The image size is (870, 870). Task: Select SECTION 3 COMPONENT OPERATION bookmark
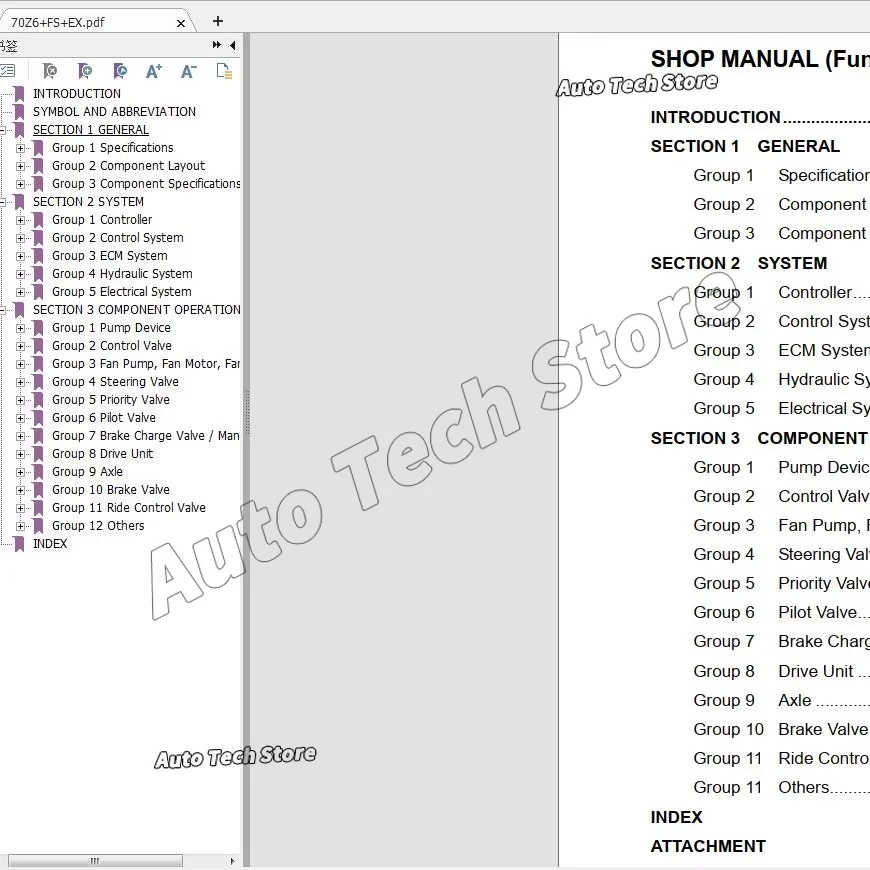click(x=136, y=310)
